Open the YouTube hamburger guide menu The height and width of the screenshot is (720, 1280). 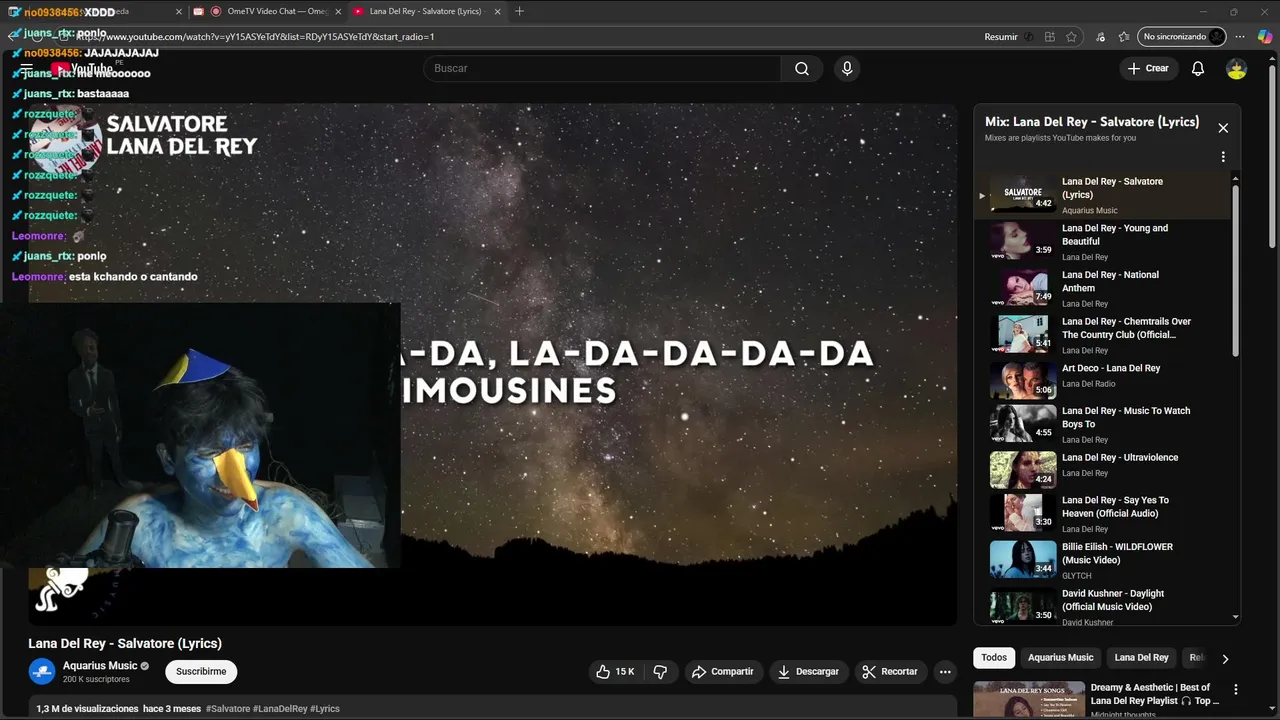click(x=27, y=68)
